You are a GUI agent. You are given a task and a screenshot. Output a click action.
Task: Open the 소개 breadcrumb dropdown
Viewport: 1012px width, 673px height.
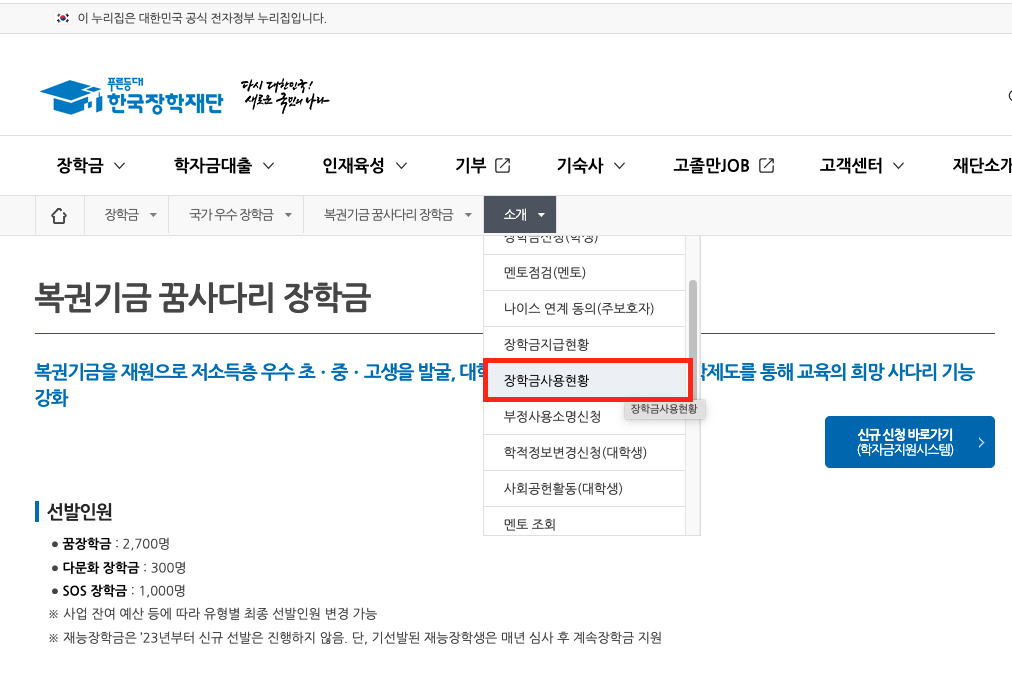[519, 214]
